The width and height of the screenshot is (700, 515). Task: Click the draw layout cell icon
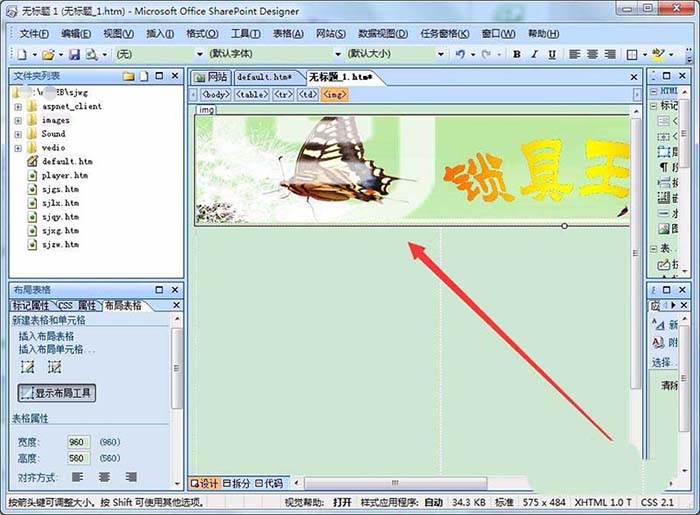[x=54, y=368]
